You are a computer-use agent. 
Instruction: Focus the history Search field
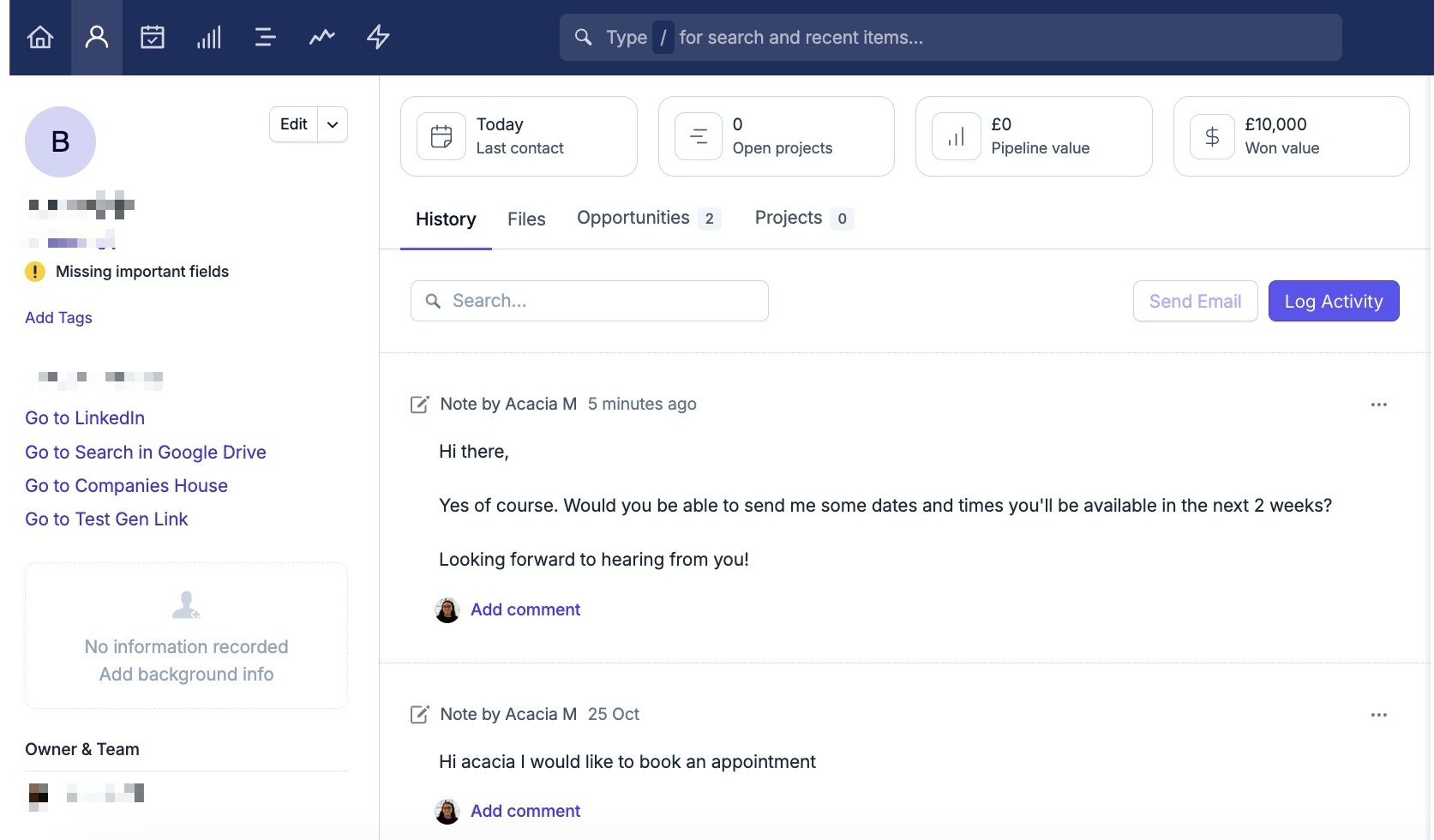pos(590,301)
